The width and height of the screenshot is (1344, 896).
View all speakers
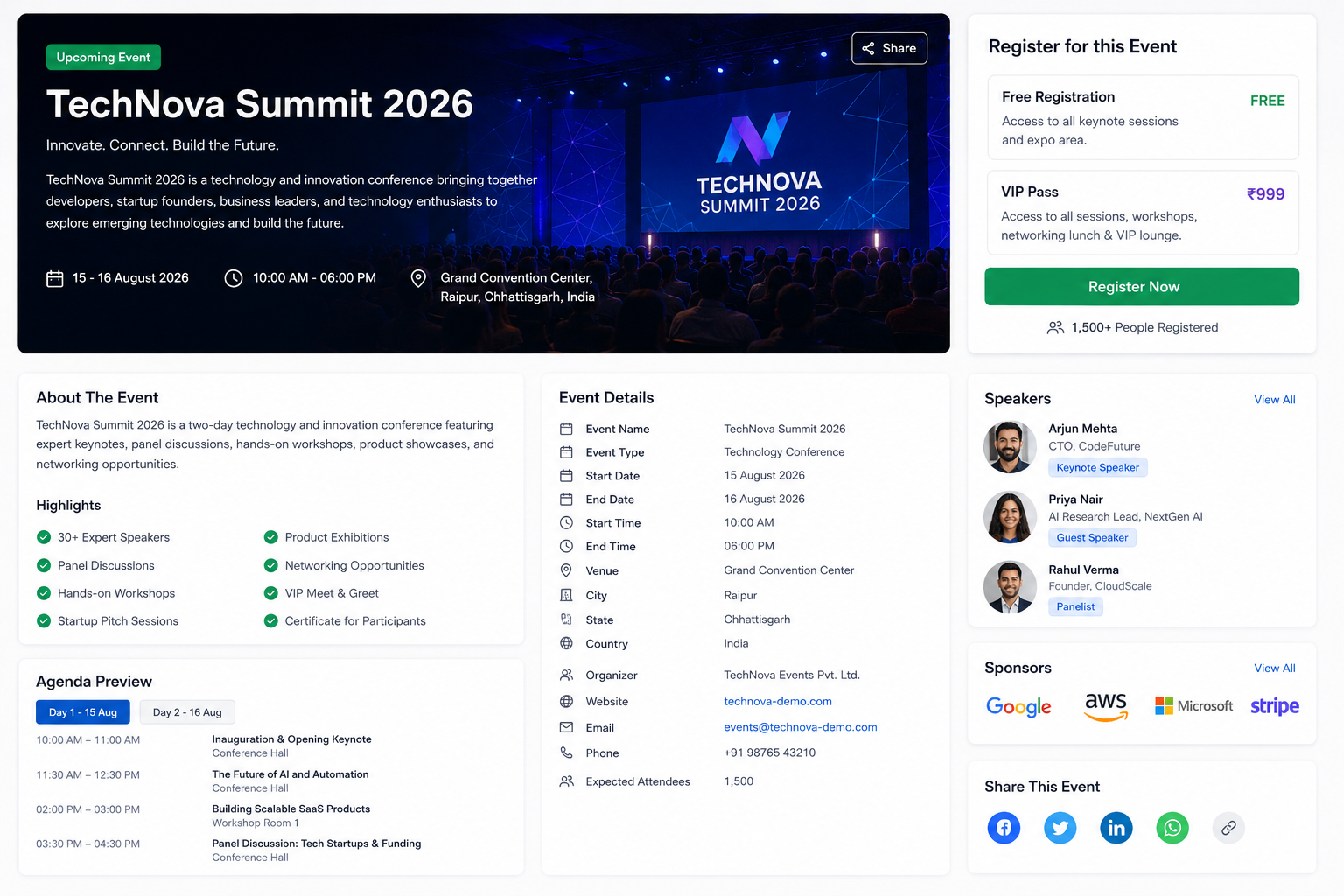pos(1275,400)
